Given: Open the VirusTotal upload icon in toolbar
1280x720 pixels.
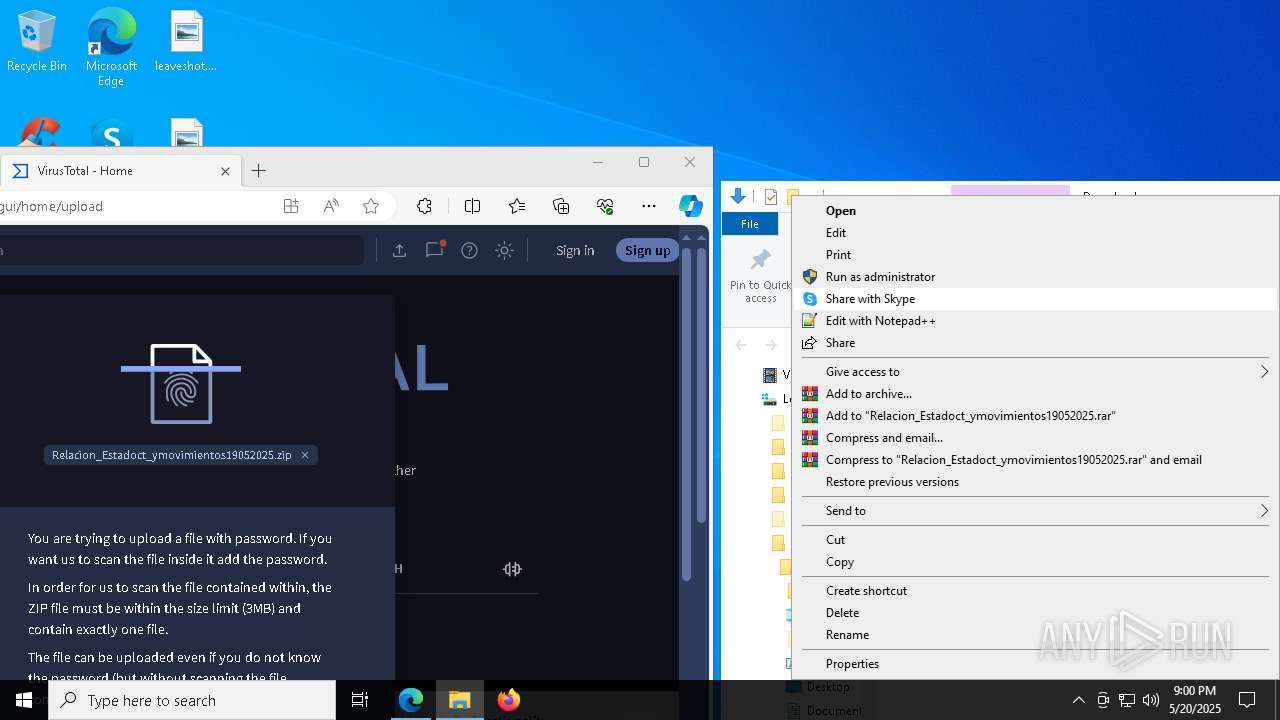Looking at the screenshot, I should (x=399, y=250).
